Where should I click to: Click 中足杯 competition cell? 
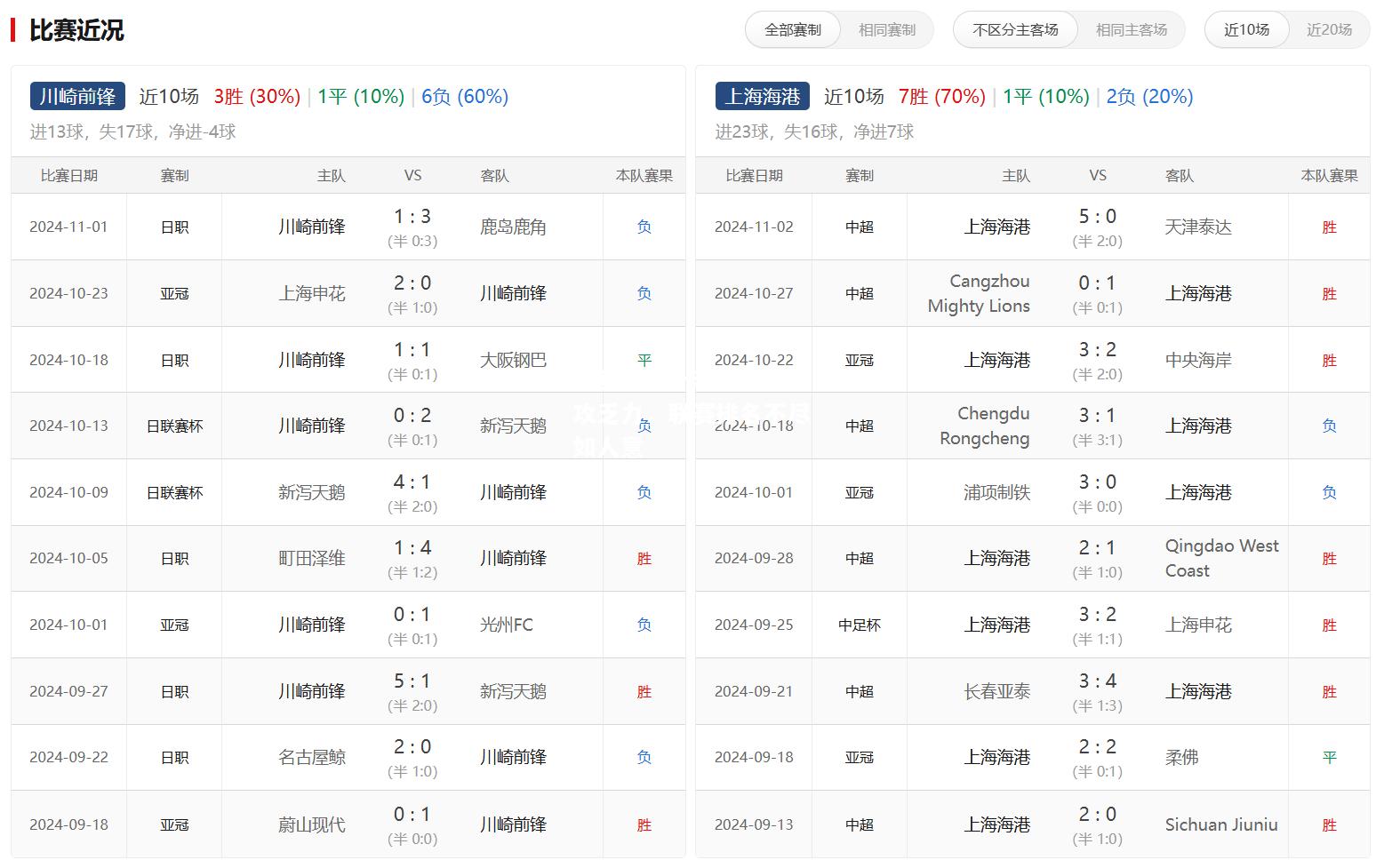pyautogui.click(x=860, y=625)
